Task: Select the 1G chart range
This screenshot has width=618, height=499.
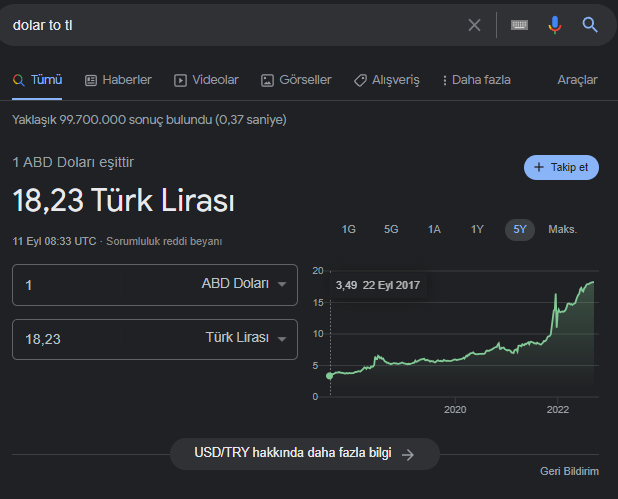Action: pos(348,229)
